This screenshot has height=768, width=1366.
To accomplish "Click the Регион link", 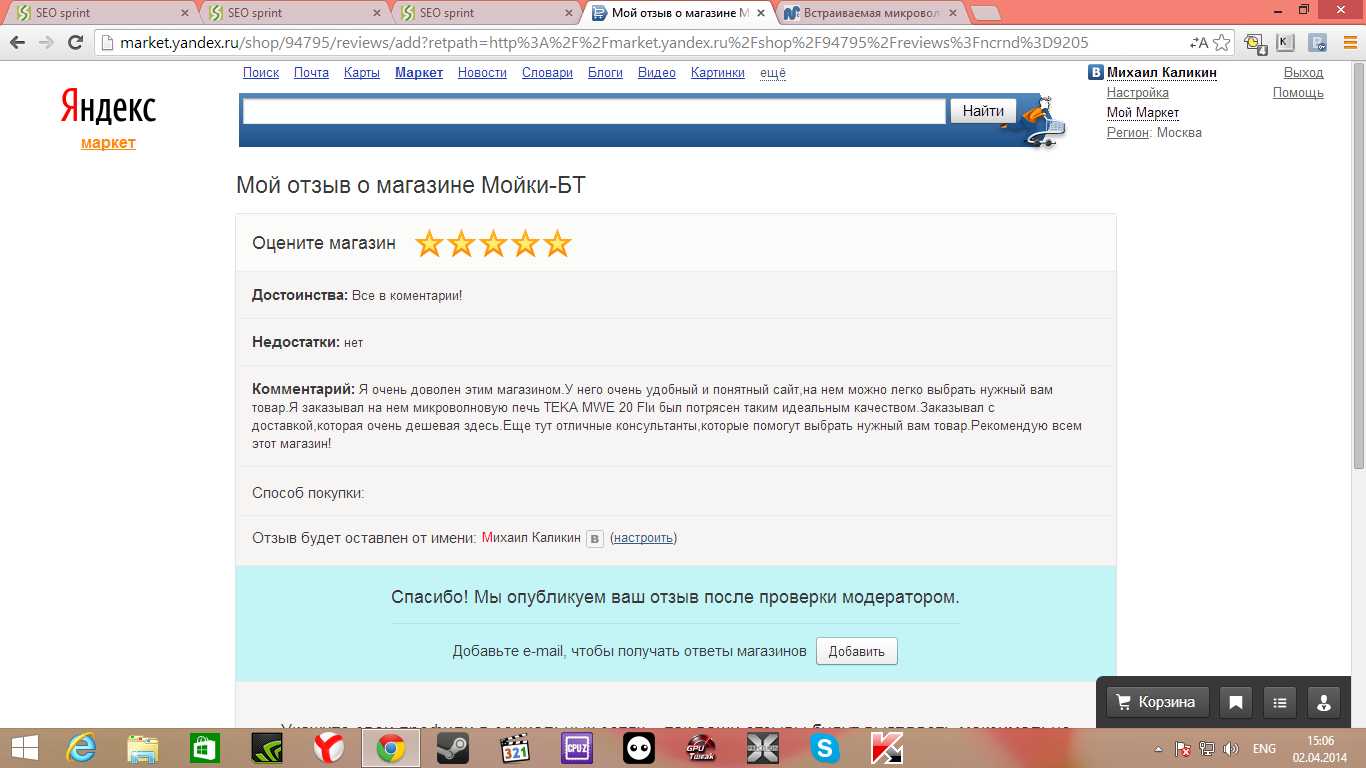I will (x=1128, y=133).
